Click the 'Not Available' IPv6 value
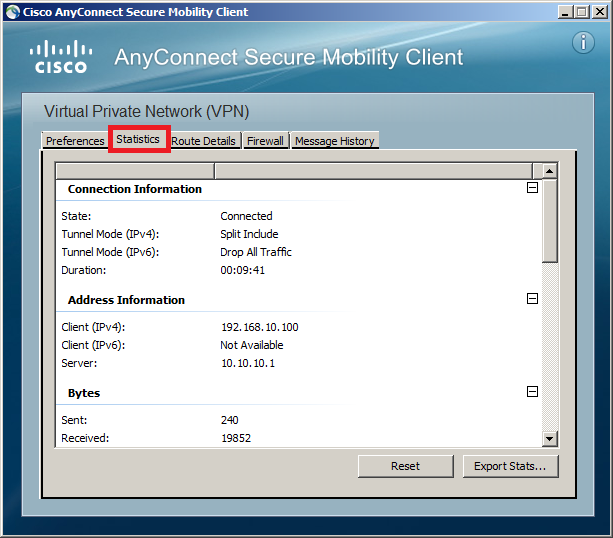 point(252,345)
